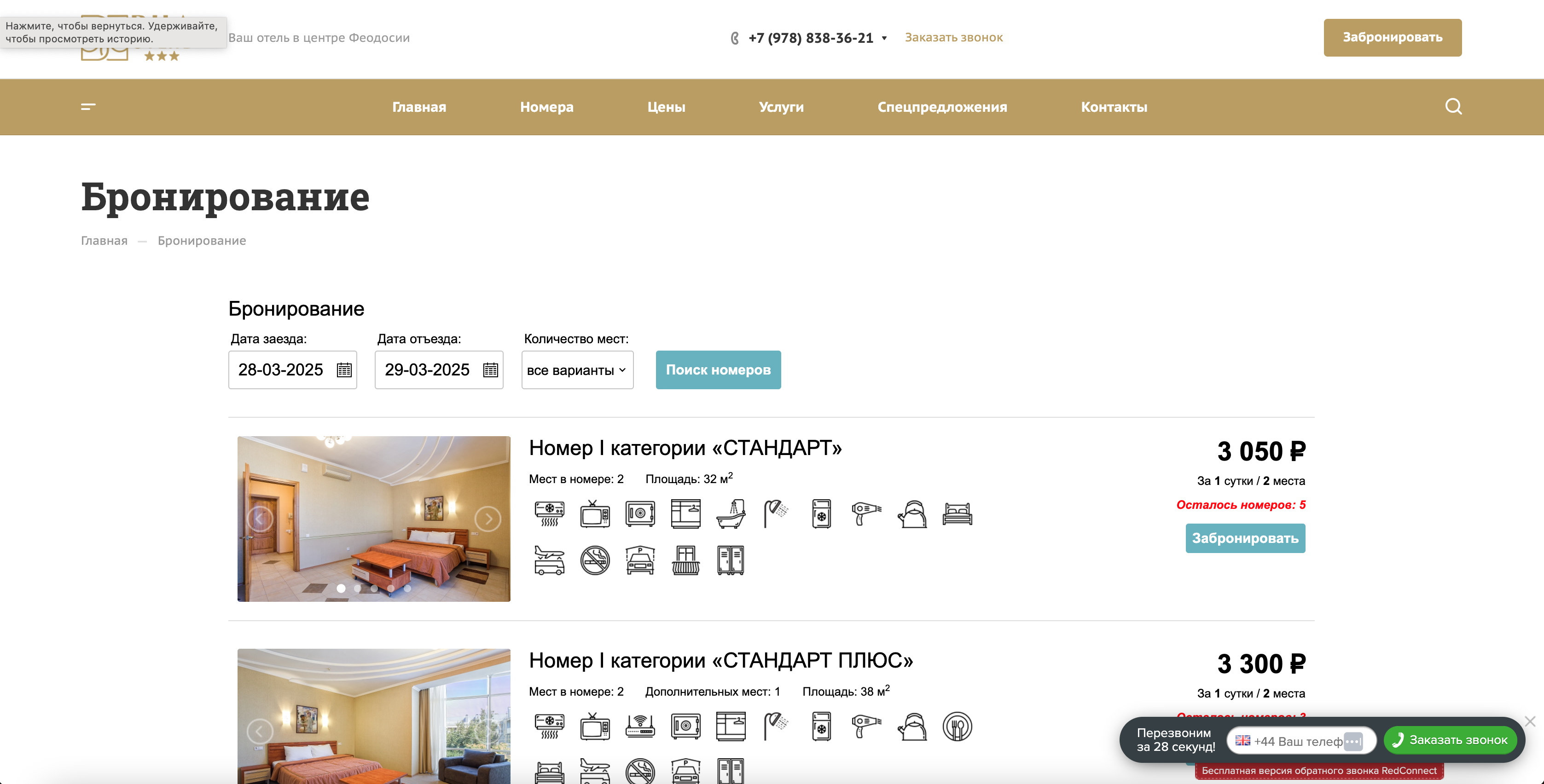
Task: Click the air conditioner icon for СТАНДАРТ room
Action: click(x=550, y=514)
